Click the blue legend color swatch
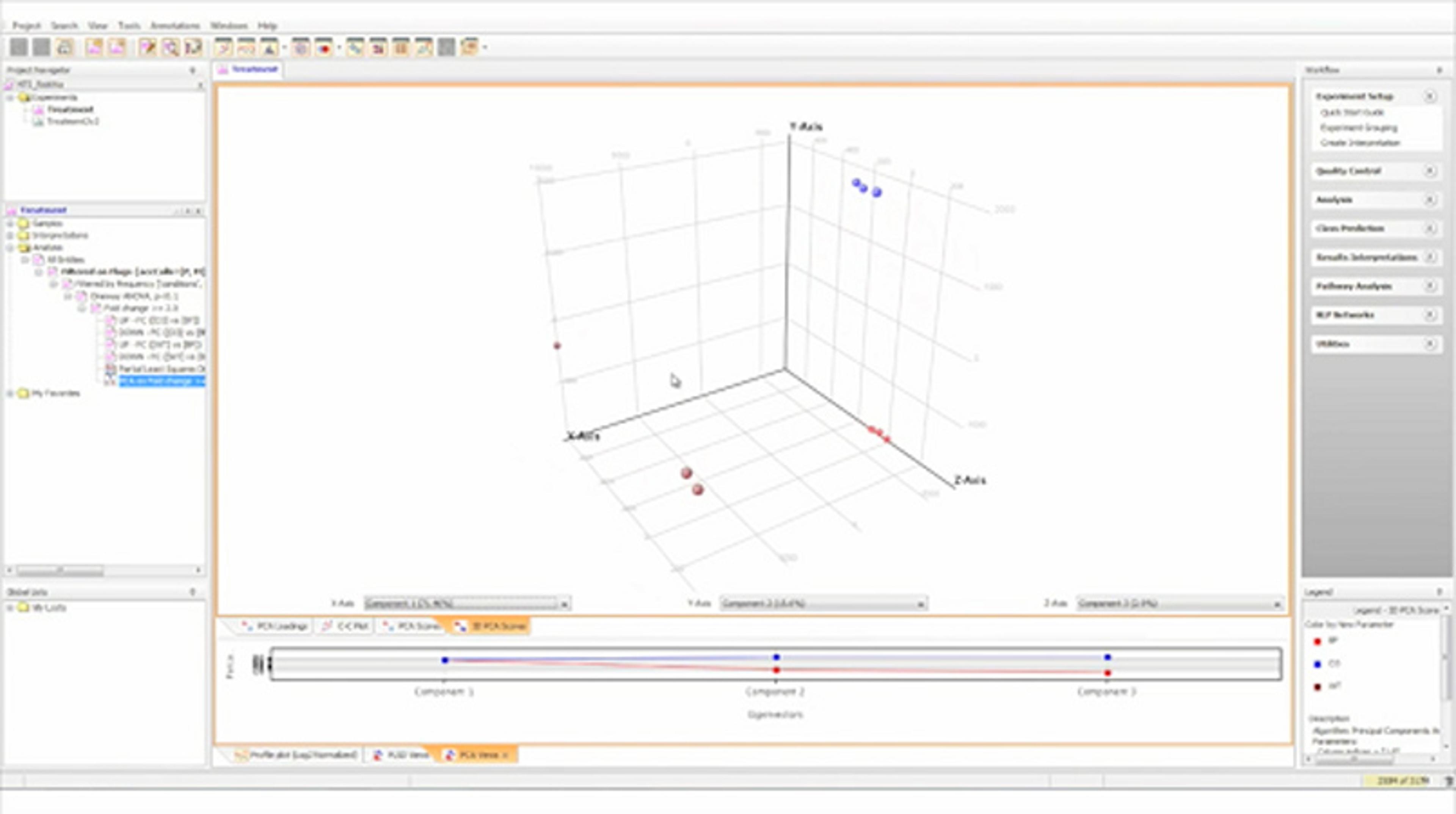The width and height of the screenshot is (1456, 814). pos(1318,664)
